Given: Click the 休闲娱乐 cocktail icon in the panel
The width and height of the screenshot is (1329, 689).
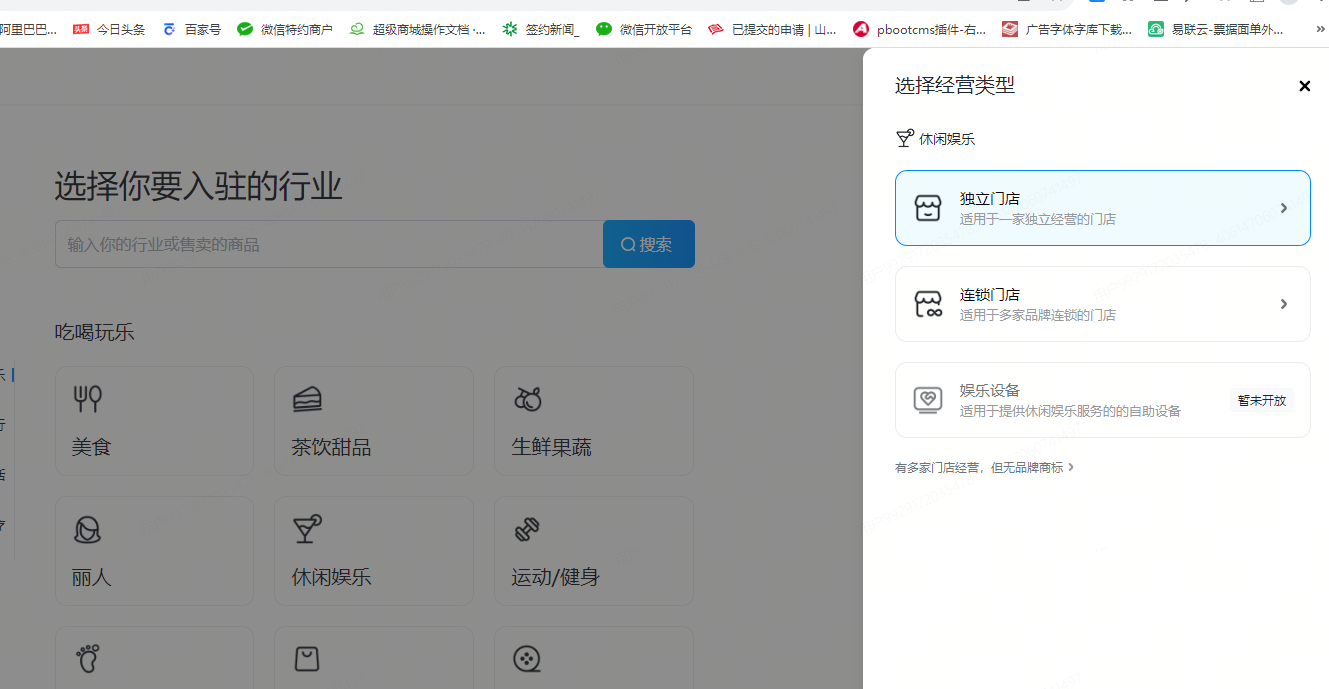Looking at the screenshot, I should [904, 139].
